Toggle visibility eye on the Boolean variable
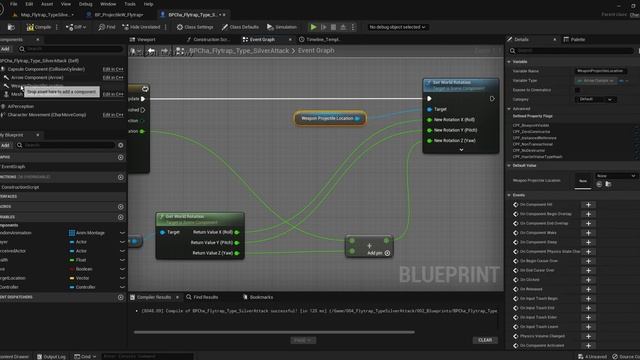 click(122, 269)
